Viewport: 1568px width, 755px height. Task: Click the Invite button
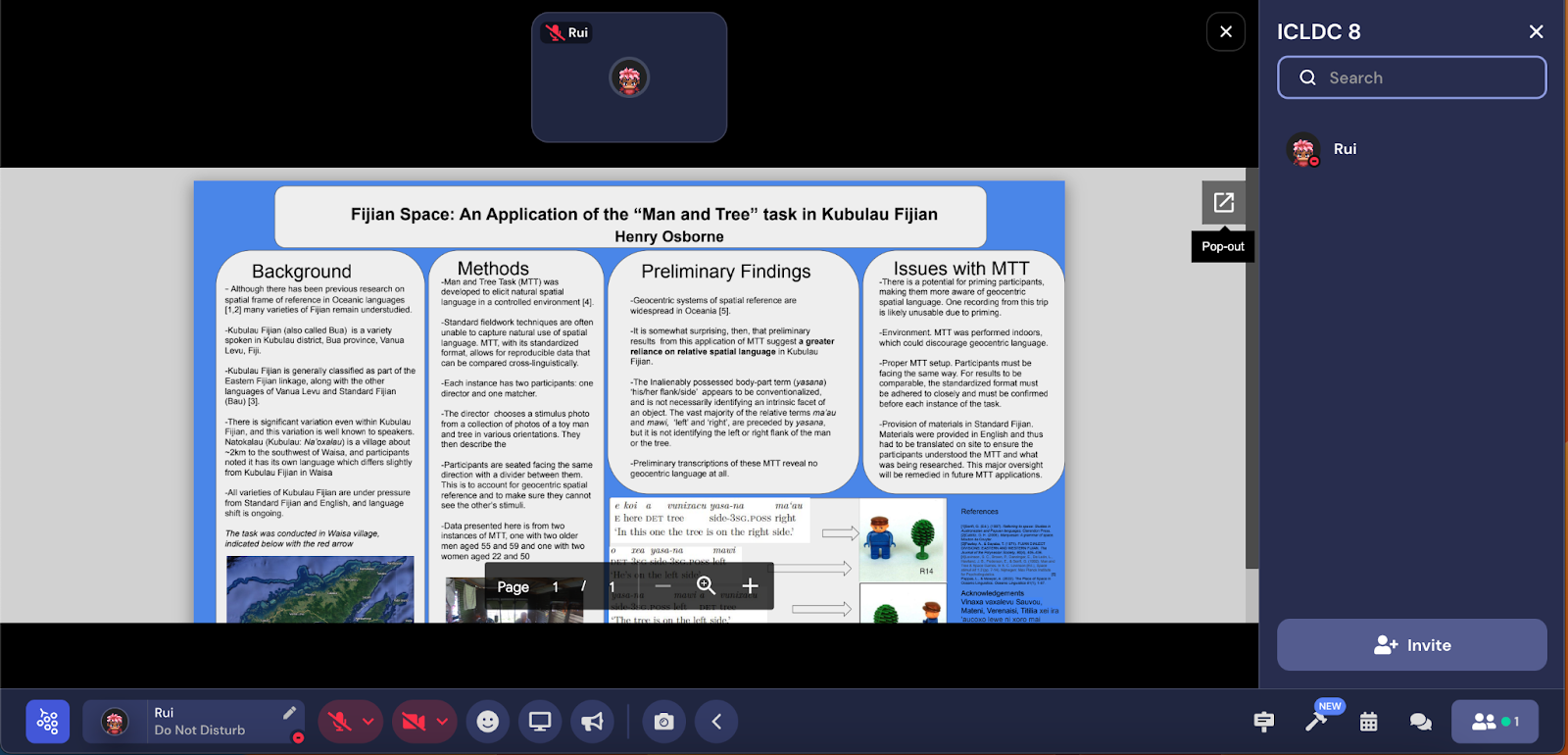[1412, 645]
